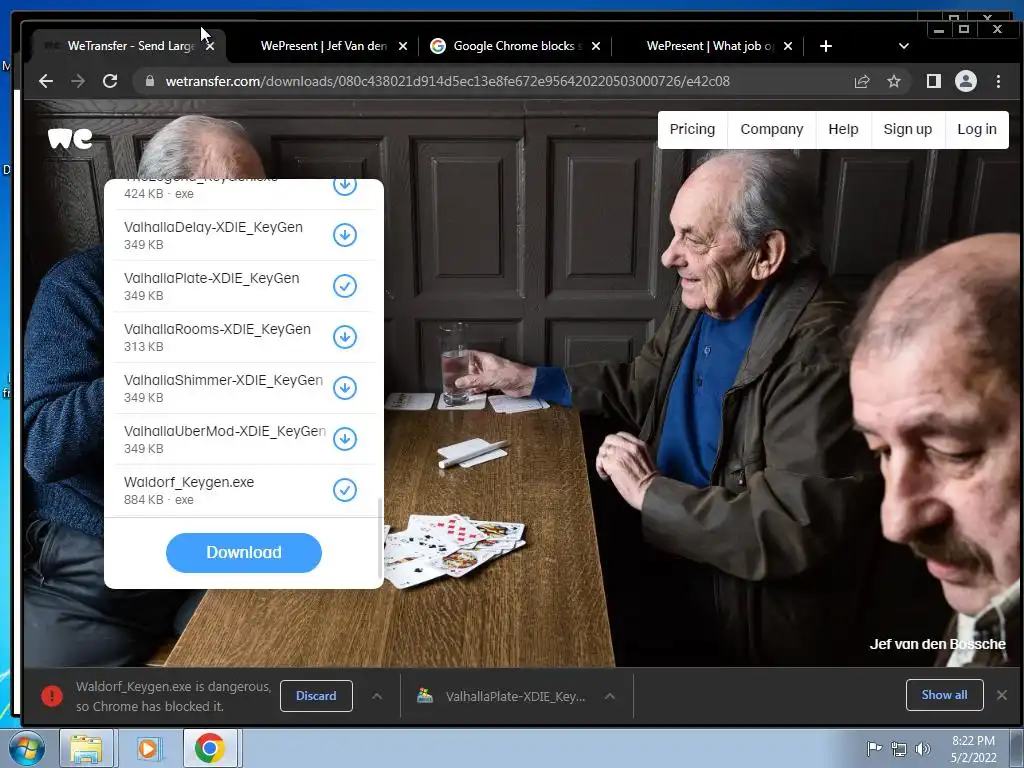Select the Waldorf_Keygen.exe file name
Screen dimensions: 1024x768
pyautogui.click(x=189, y=482)
